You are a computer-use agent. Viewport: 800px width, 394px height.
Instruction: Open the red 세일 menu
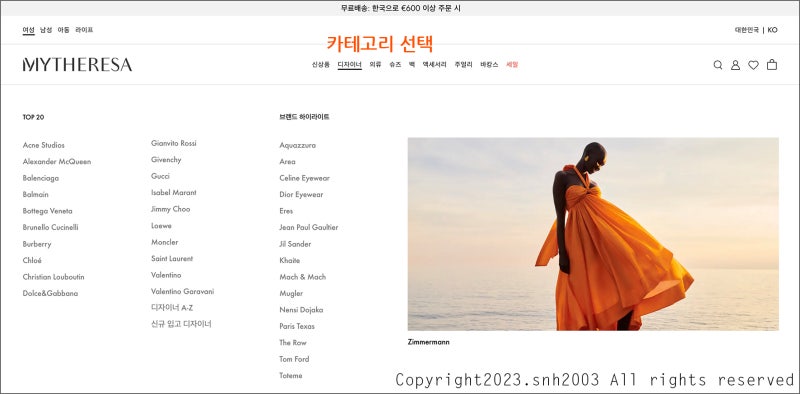click(512, 65)
